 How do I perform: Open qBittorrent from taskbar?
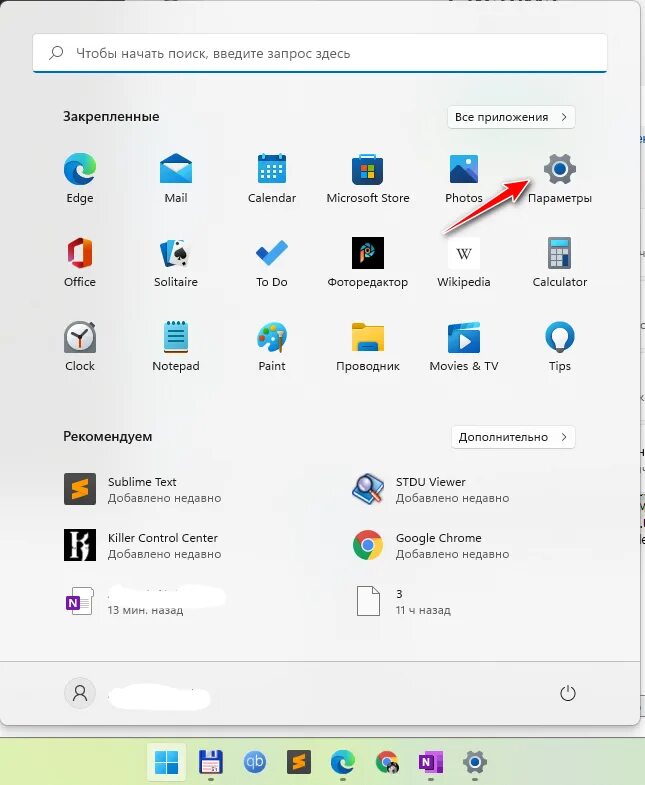[254, 762]
